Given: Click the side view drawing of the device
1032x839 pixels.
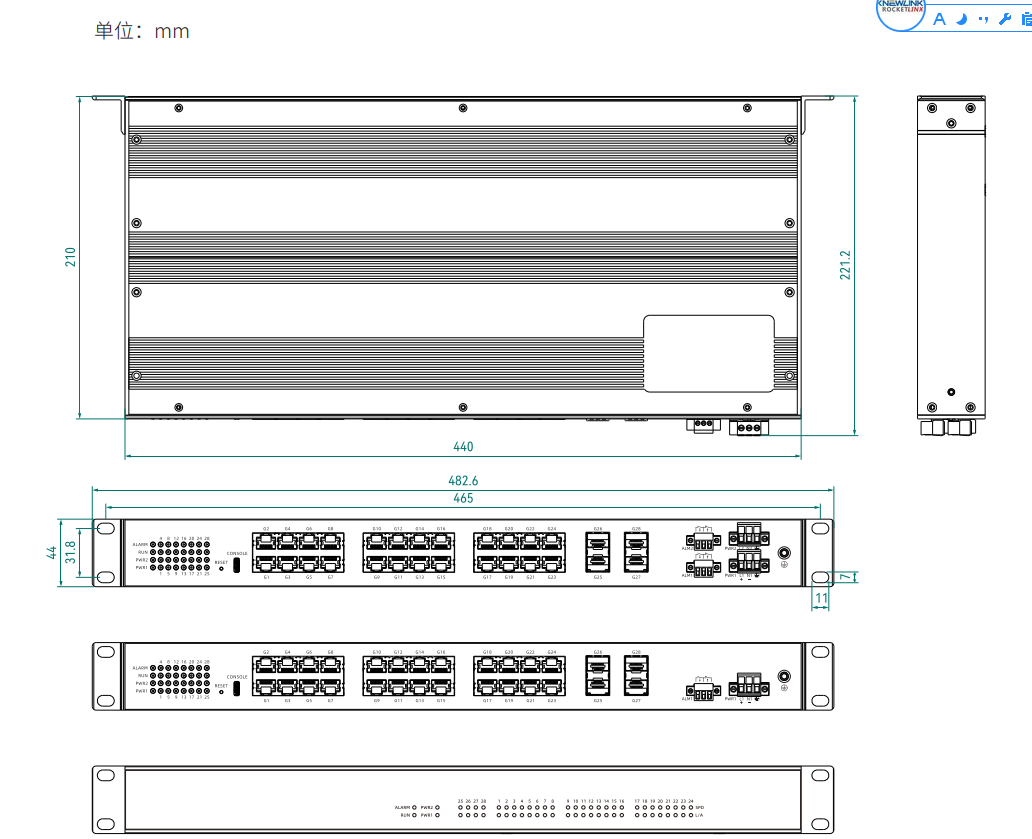Looking at the screenshot, I should (951, 265).
